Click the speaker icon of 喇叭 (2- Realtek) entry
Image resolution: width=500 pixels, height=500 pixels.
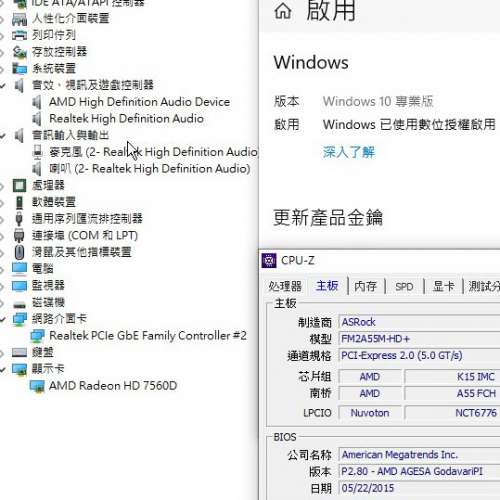pyautogui.click(x=37, y=169)
